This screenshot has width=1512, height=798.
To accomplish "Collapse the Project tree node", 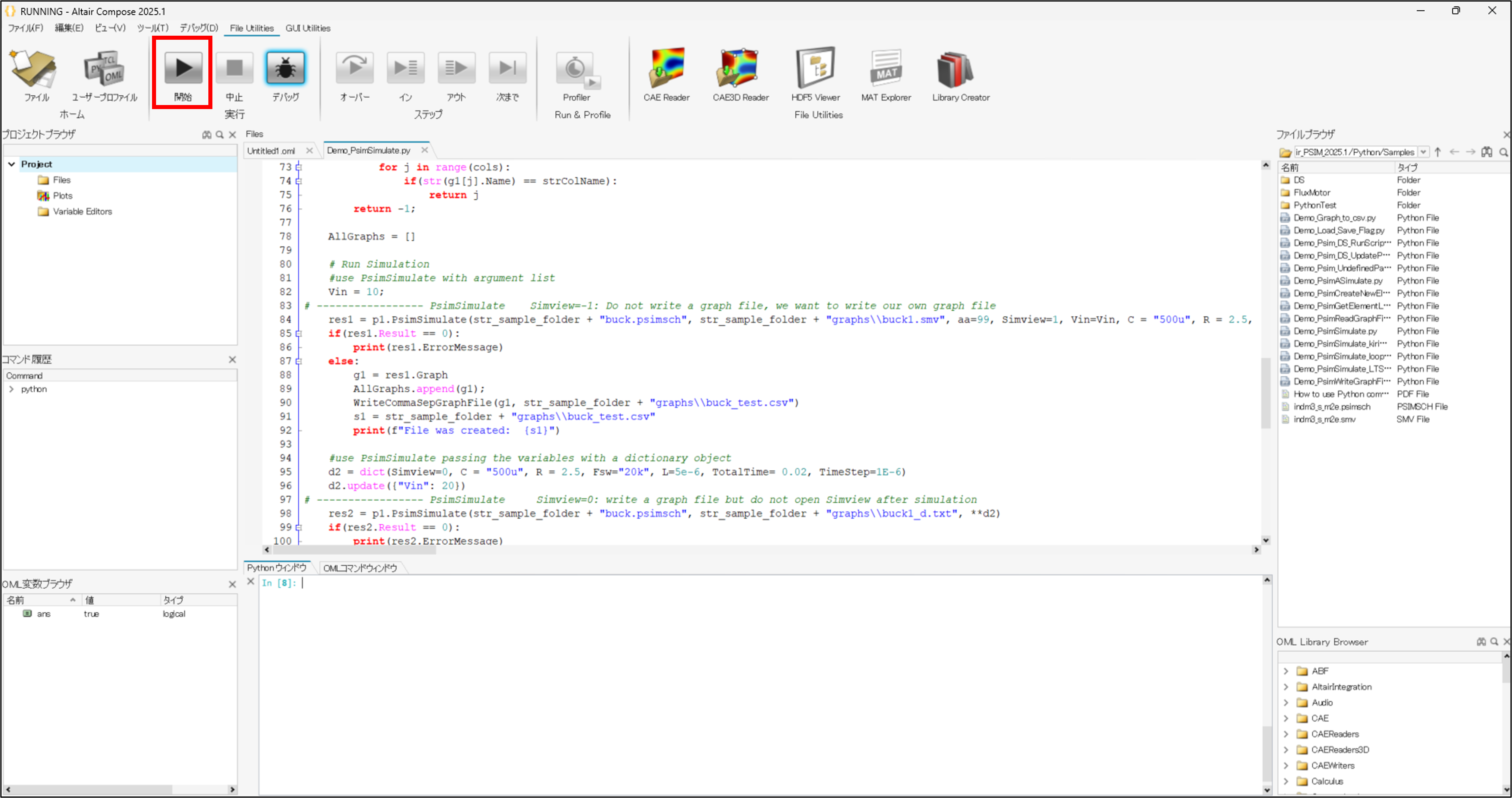I will 12,164.
